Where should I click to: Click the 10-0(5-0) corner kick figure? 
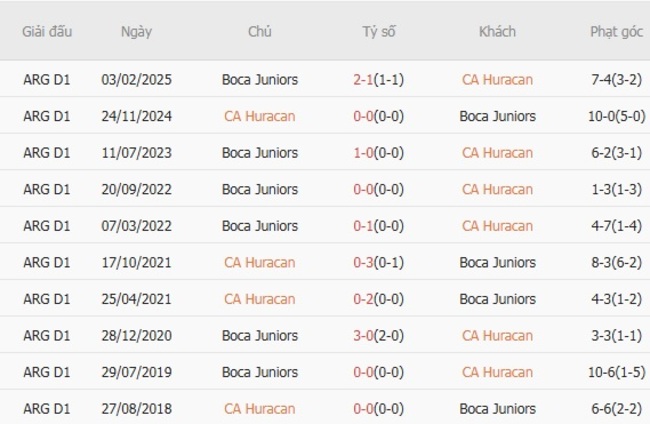click(x=616, y=116)
